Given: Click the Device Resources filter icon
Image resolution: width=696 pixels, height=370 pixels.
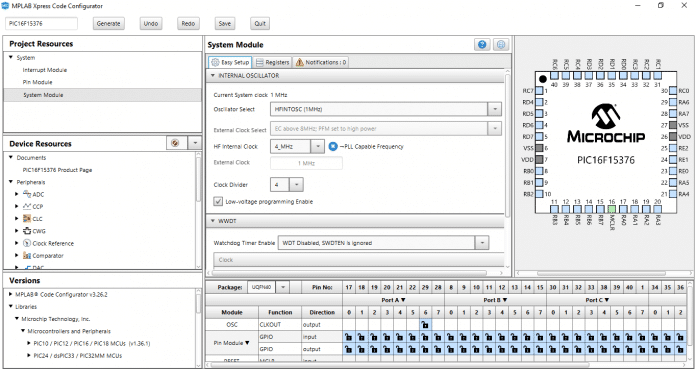Looking at the screenshot, I should (x=175, y=143).
